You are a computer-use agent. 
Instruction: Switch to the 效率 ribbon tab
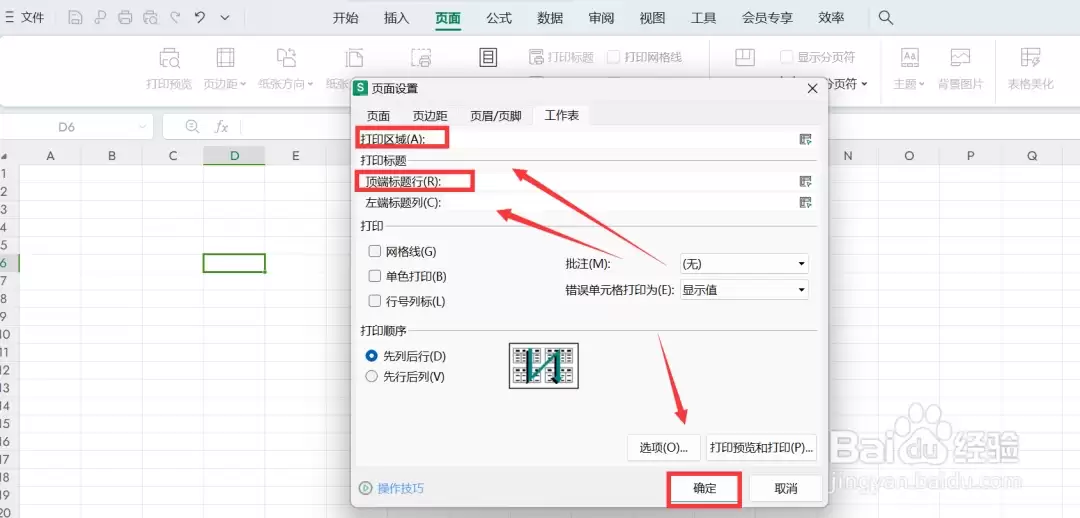(x=831, y=19)
